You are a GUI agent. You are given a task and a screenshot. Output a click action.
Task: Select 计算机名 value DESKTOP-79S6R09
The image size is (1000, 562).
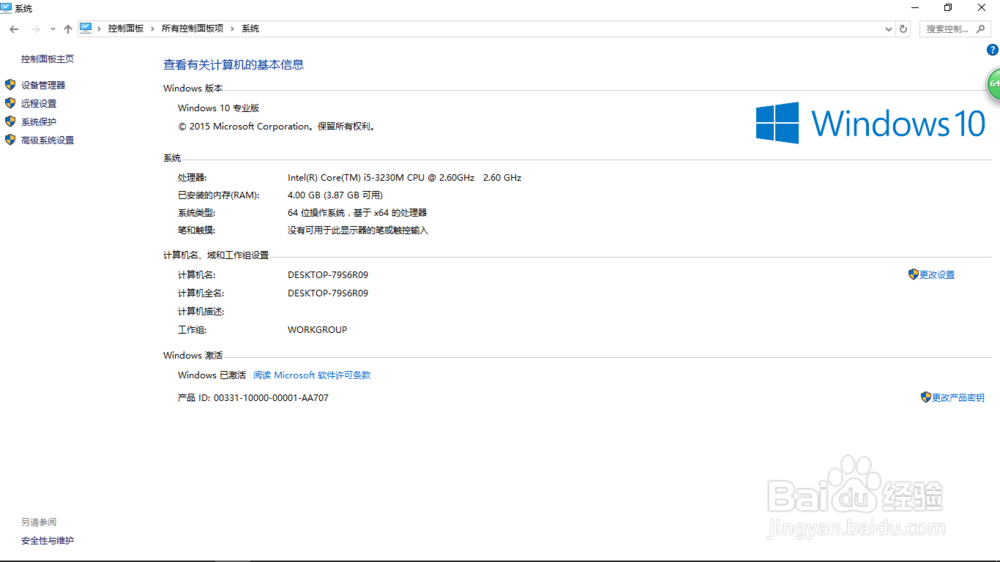click(x=328, y=275)
